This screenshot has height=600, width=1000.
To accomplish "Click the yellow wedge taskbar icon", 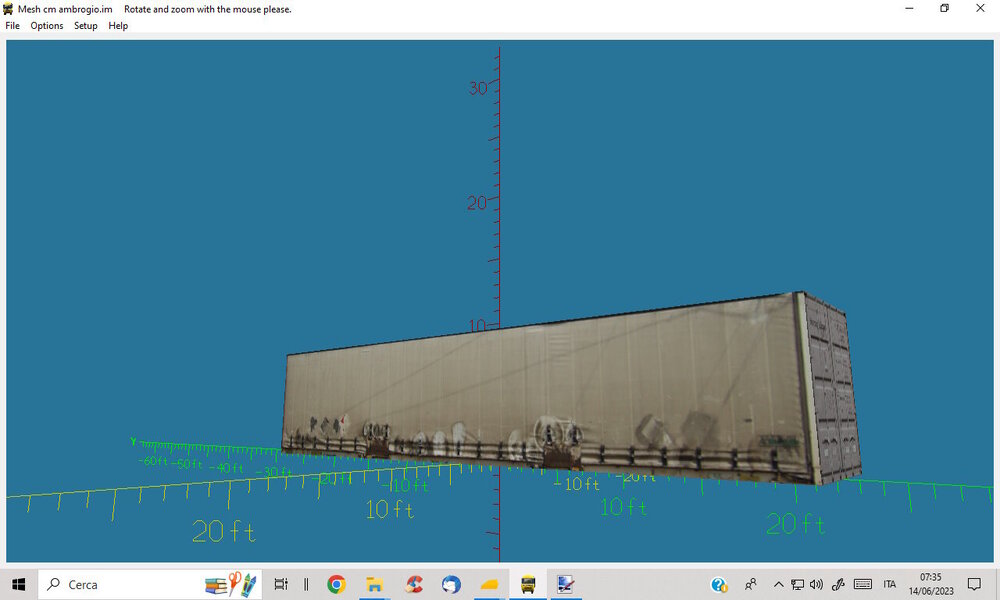I will pyautogui.click(x=489, y=584).
